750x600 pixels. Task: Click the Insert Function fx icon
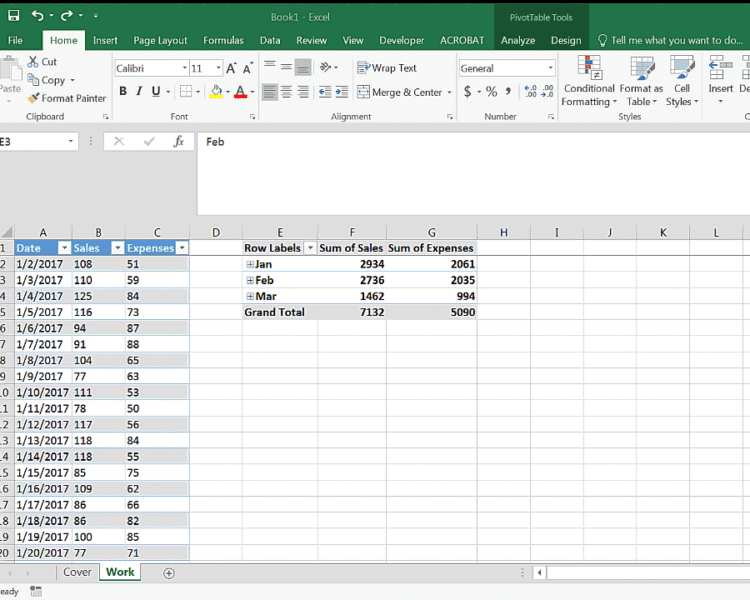(179, 142)
